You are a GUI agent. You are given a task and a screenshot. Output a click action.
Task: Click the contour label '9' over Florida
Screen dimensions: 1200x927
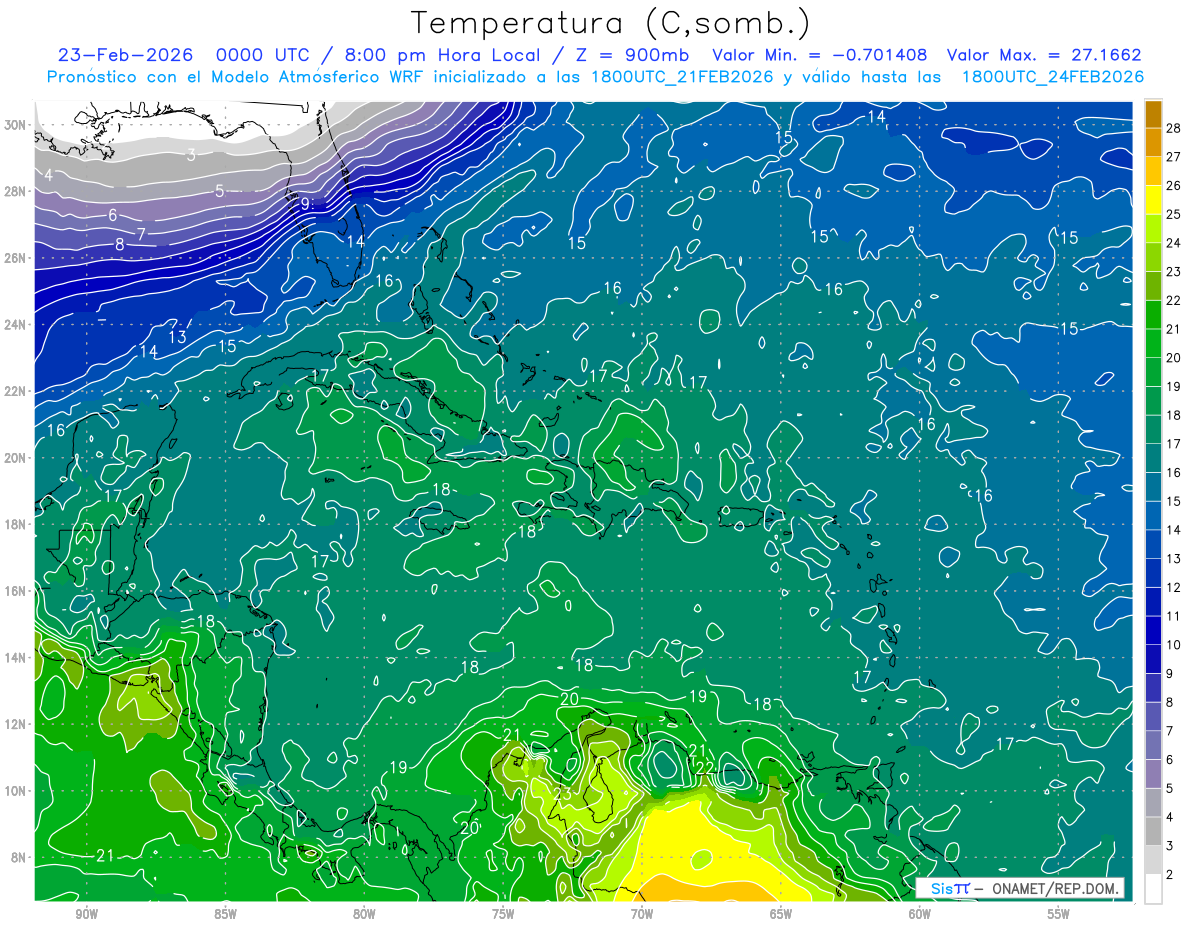[306, 203]
